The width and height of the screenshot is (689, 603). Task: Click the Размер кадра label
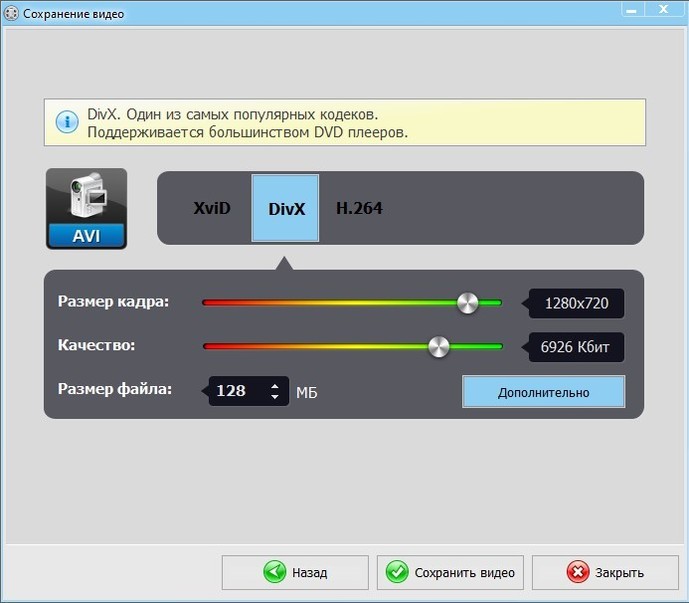point(113,302)
